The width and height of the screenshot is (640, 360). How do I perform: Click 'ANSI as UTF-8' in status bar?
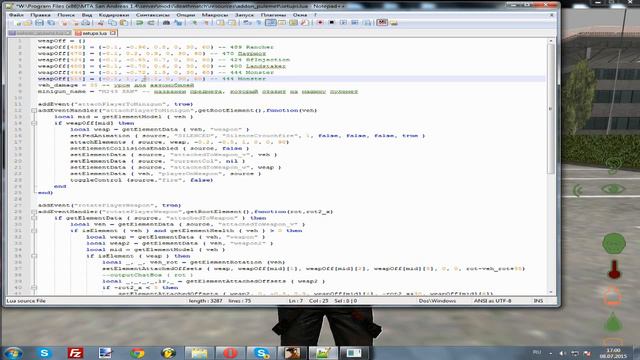point(492,301)
